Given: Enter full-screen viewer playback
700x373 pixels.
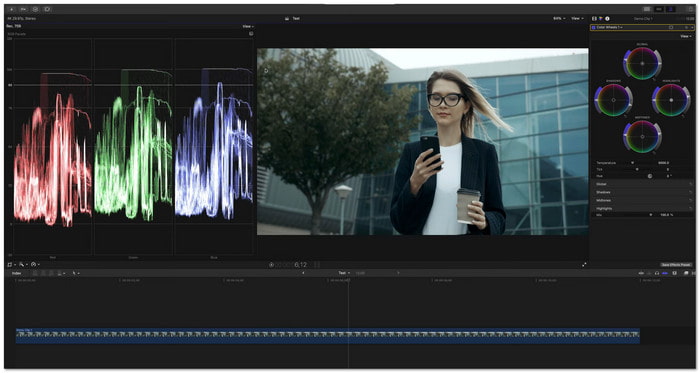Looking at the screenshot, I should pos(584,265).
